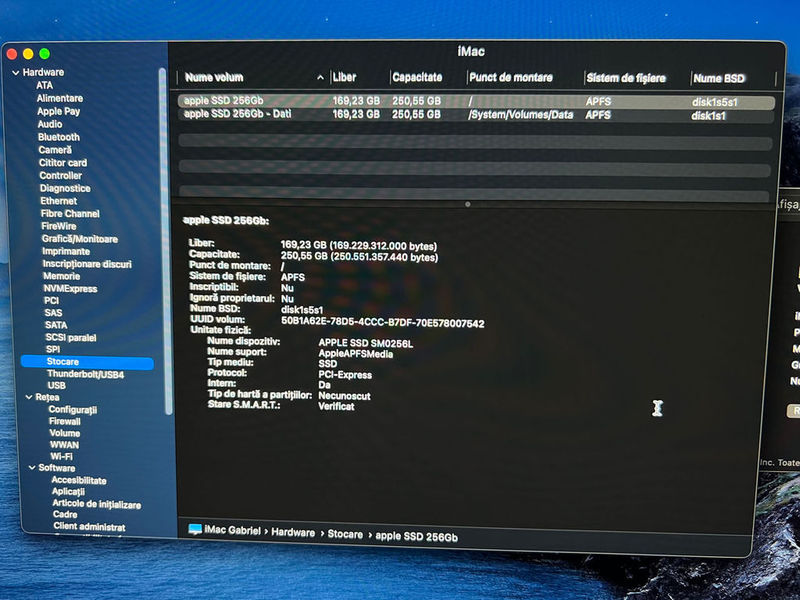
Task: Select WWAN under Rețea
Action: 64,445
